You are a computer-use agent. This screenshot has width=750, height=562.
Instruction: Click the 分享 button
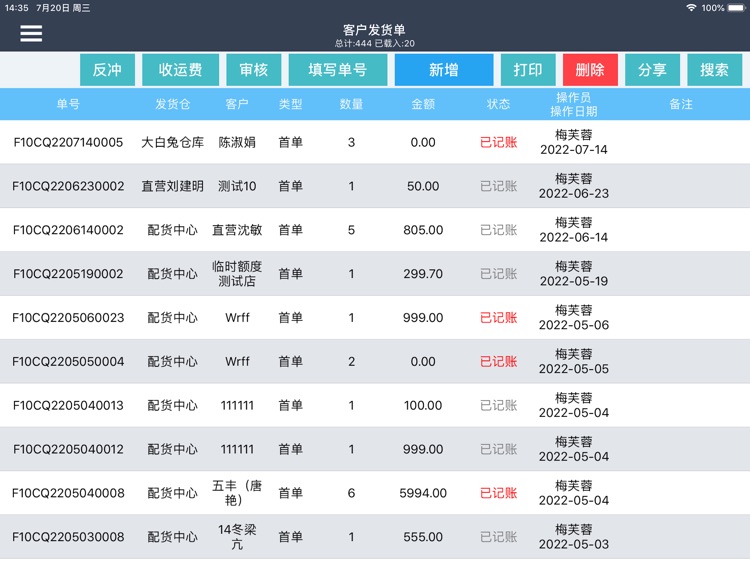(x=652, y=70)
